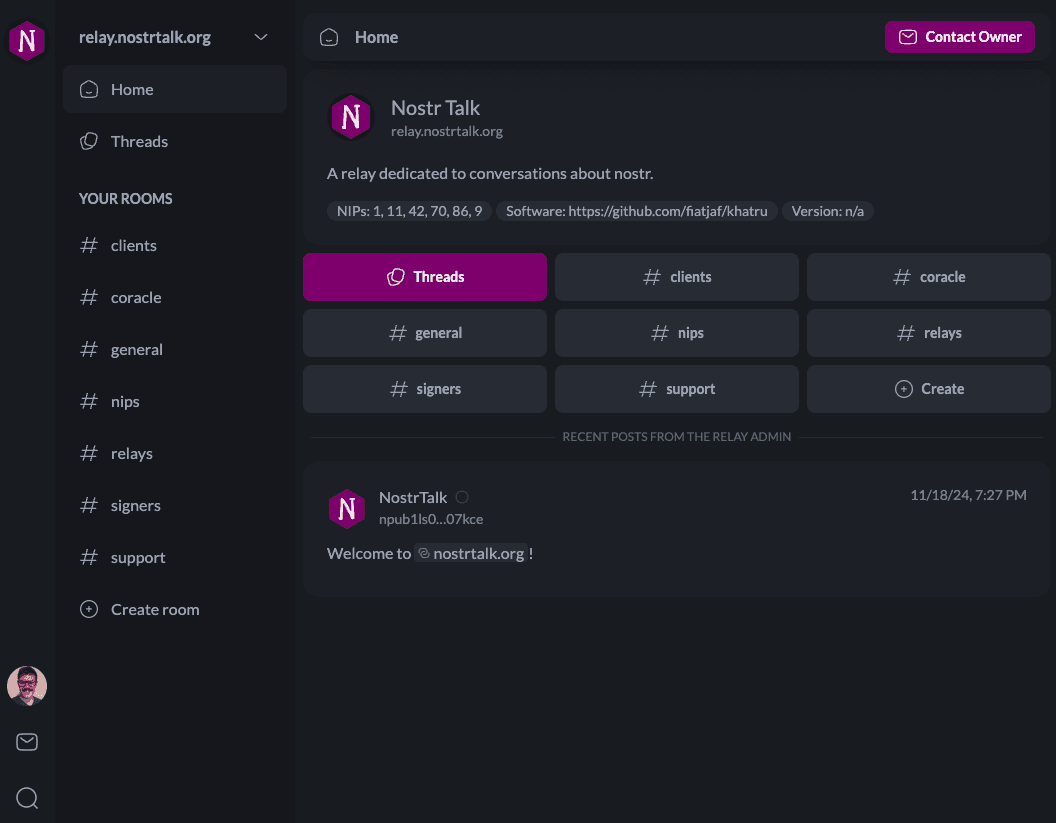Click the purple N relay logo in left rail
The width and height of the screenshot is (1056, 823).
click(27, 40)
